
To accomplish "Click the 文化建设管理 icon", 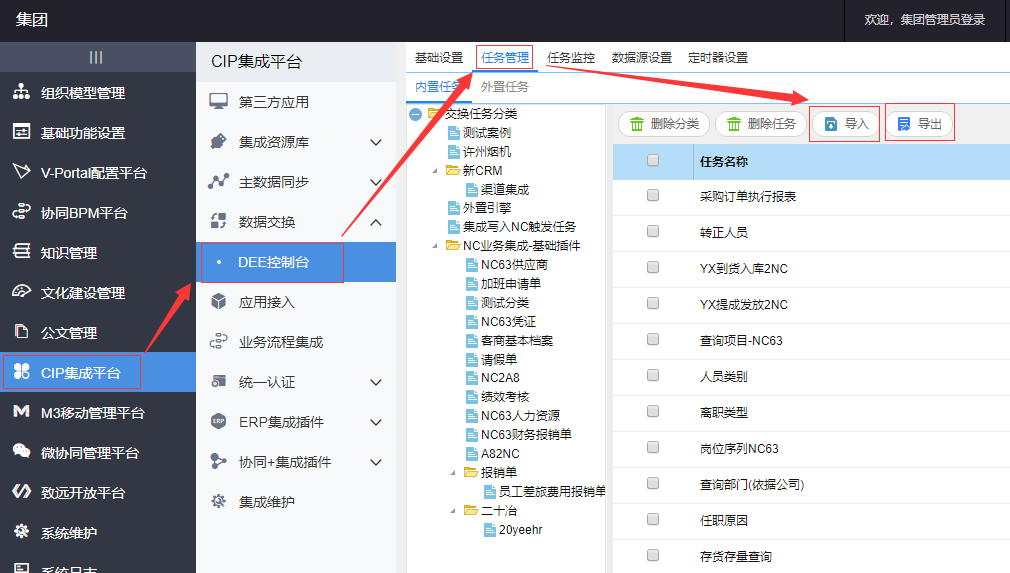I will [x=21, y=292].
